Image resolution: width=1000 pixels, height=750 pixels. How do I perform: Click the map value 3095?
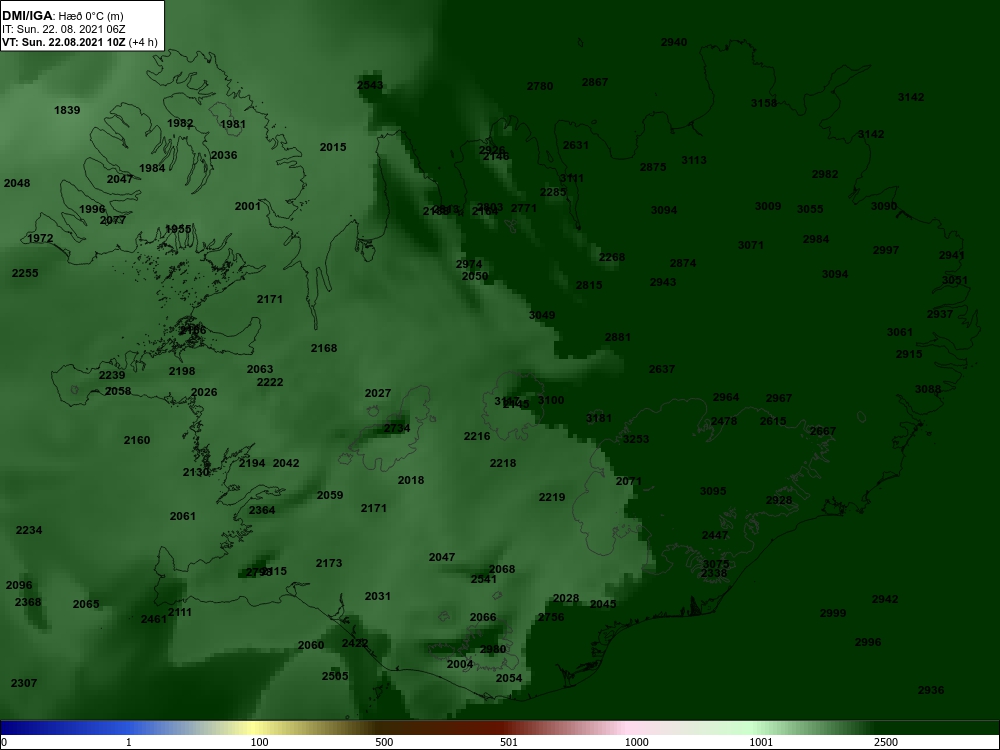(713, 491)
